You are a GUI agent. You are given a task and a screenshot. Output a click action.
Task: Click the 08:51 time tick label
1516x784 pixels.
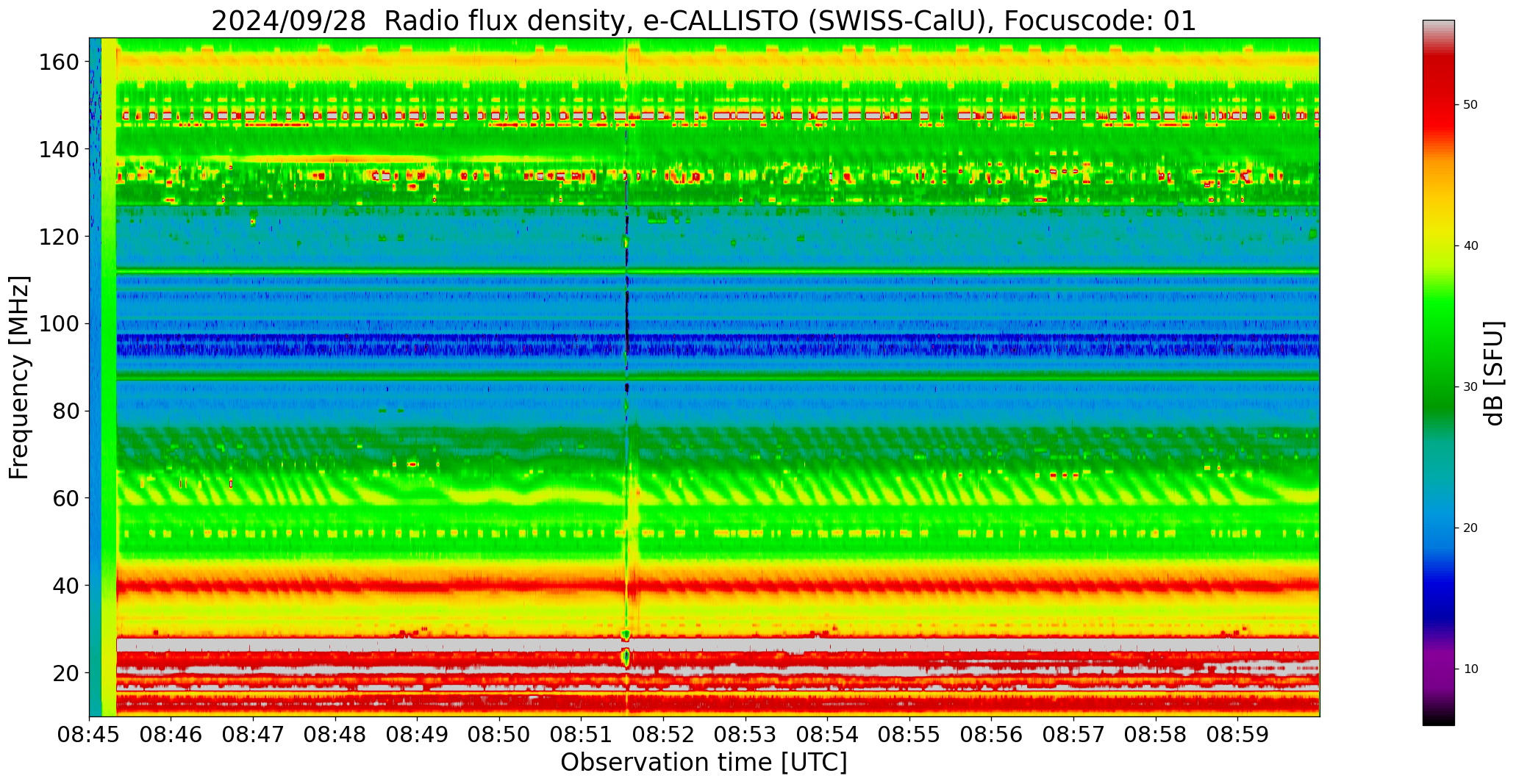tap(582, 735)
